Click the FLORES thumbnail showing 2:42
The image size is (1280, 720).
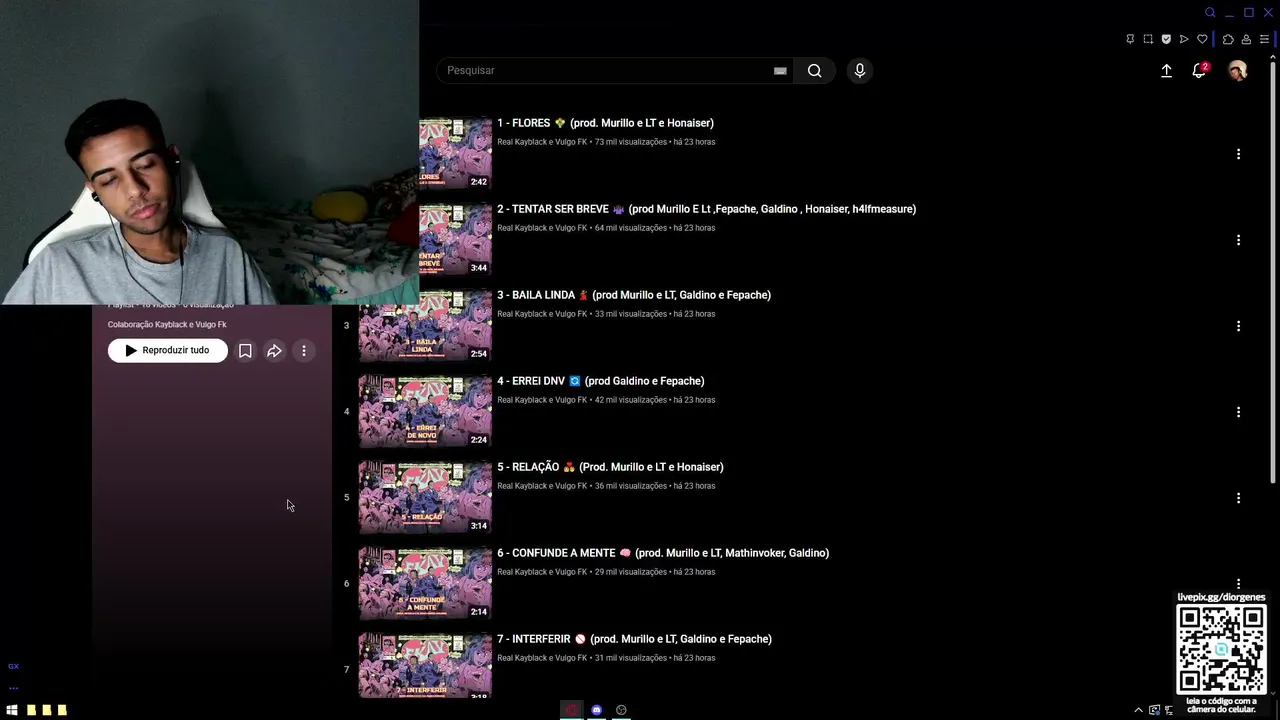click(x=455, y=153)
